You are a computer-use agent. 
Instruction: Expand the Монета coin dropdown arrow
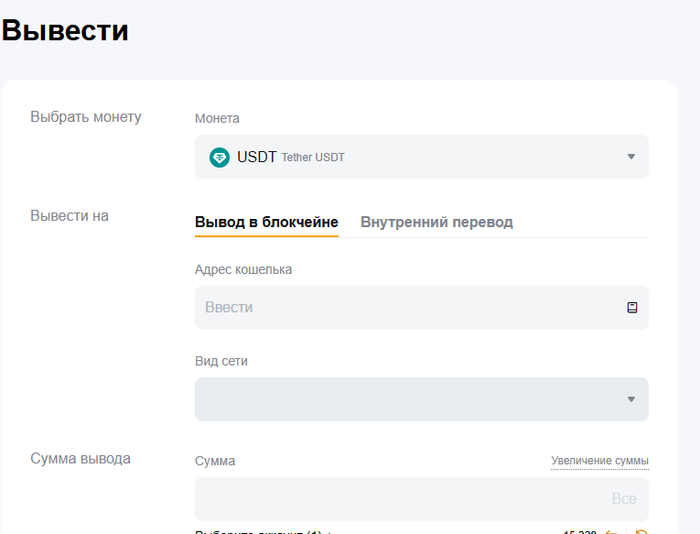coord(631,157)
